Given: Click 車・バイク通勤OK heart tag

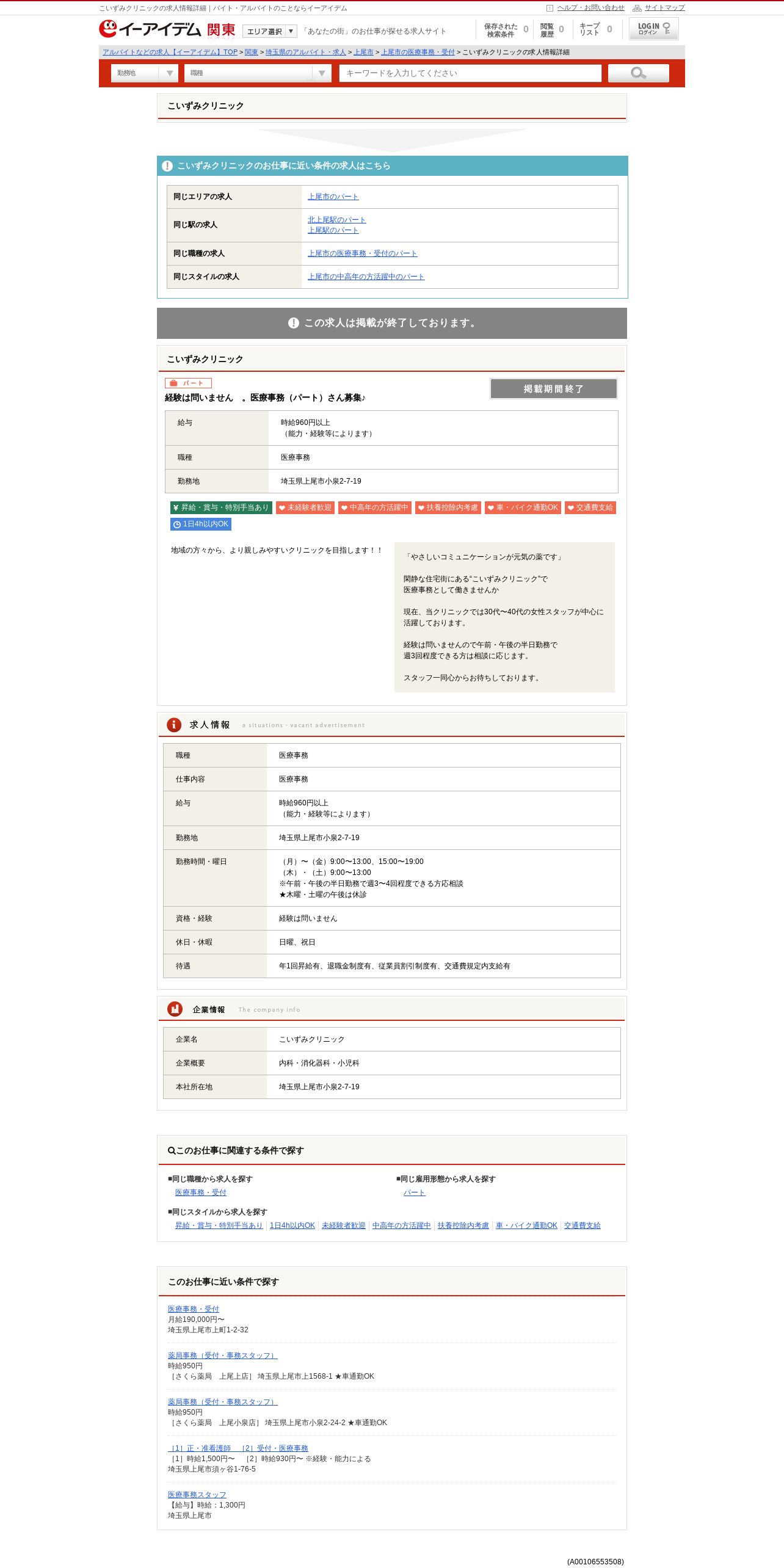Looking at the screenshot, I should click(523, 507).
